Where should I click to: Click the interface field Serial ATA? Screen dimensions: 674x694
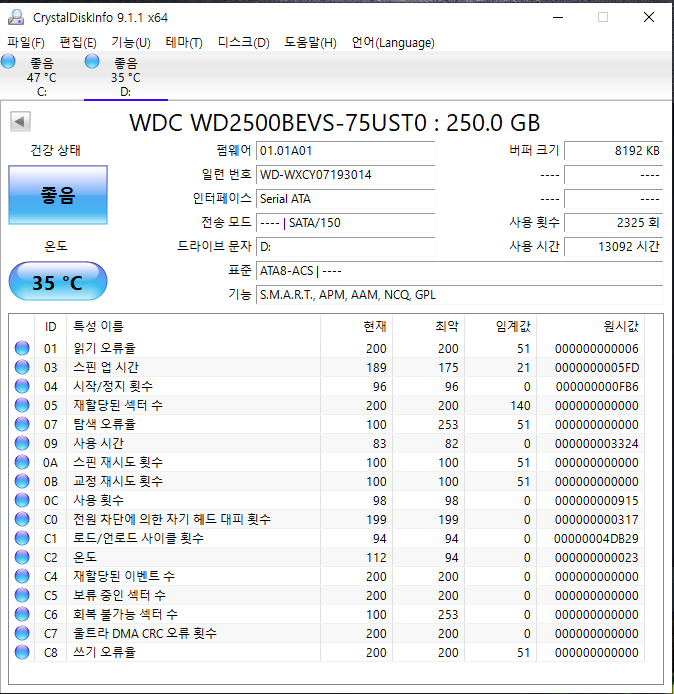point(346,199)
